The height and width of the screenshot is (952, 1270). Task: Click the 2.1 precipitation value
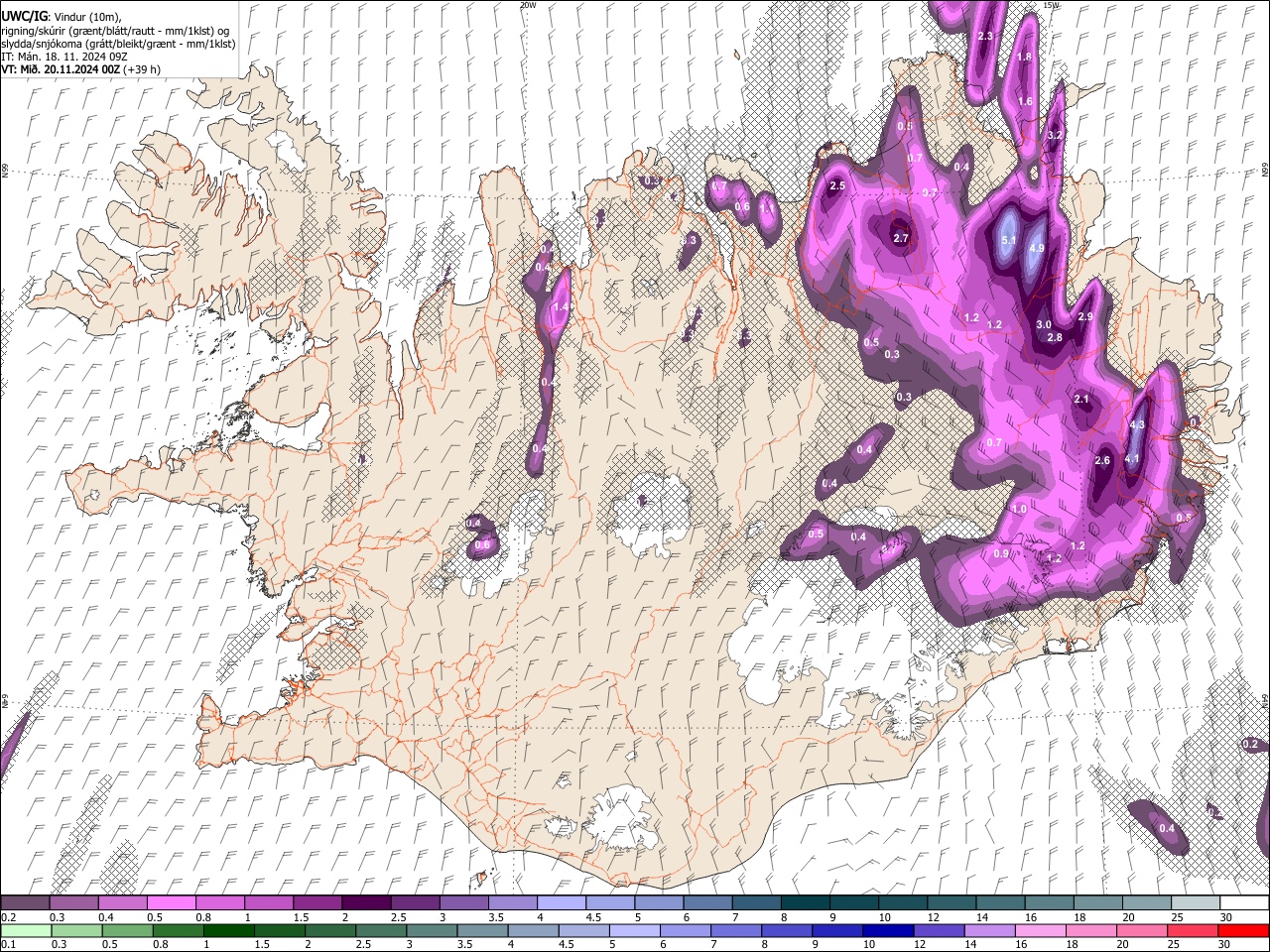(1082, 400)
